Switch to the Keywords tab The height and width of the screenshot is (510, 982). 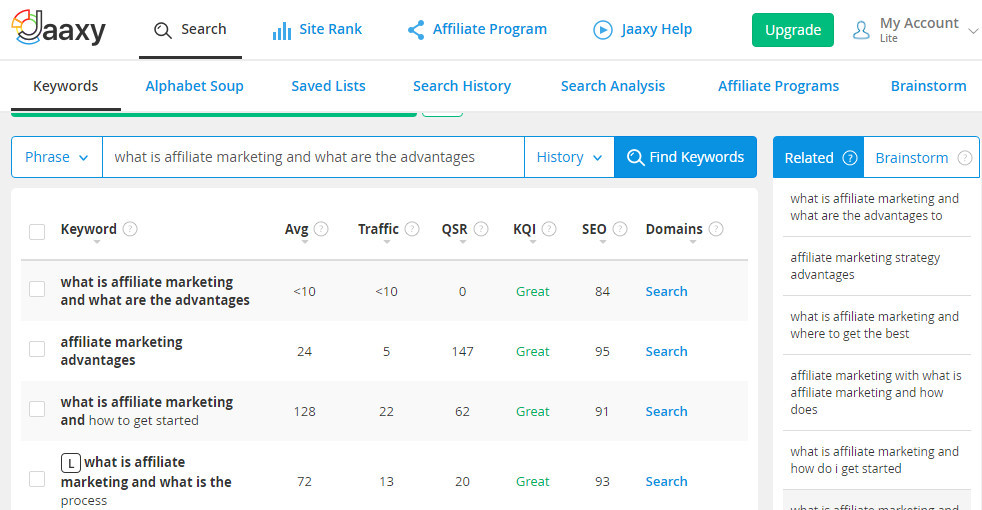pos(66,86)
